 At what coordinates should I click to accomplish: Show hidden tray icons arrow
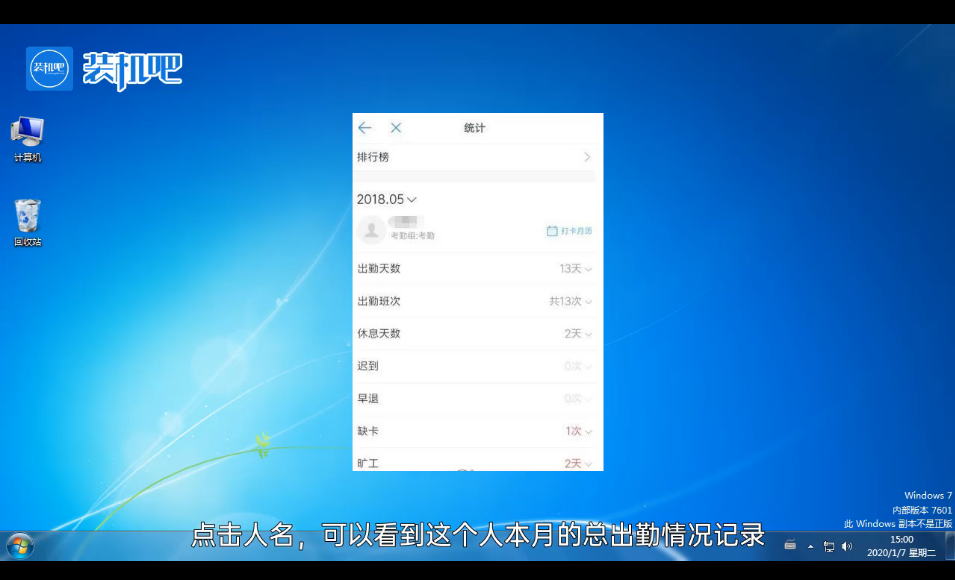tap(811, 546)
